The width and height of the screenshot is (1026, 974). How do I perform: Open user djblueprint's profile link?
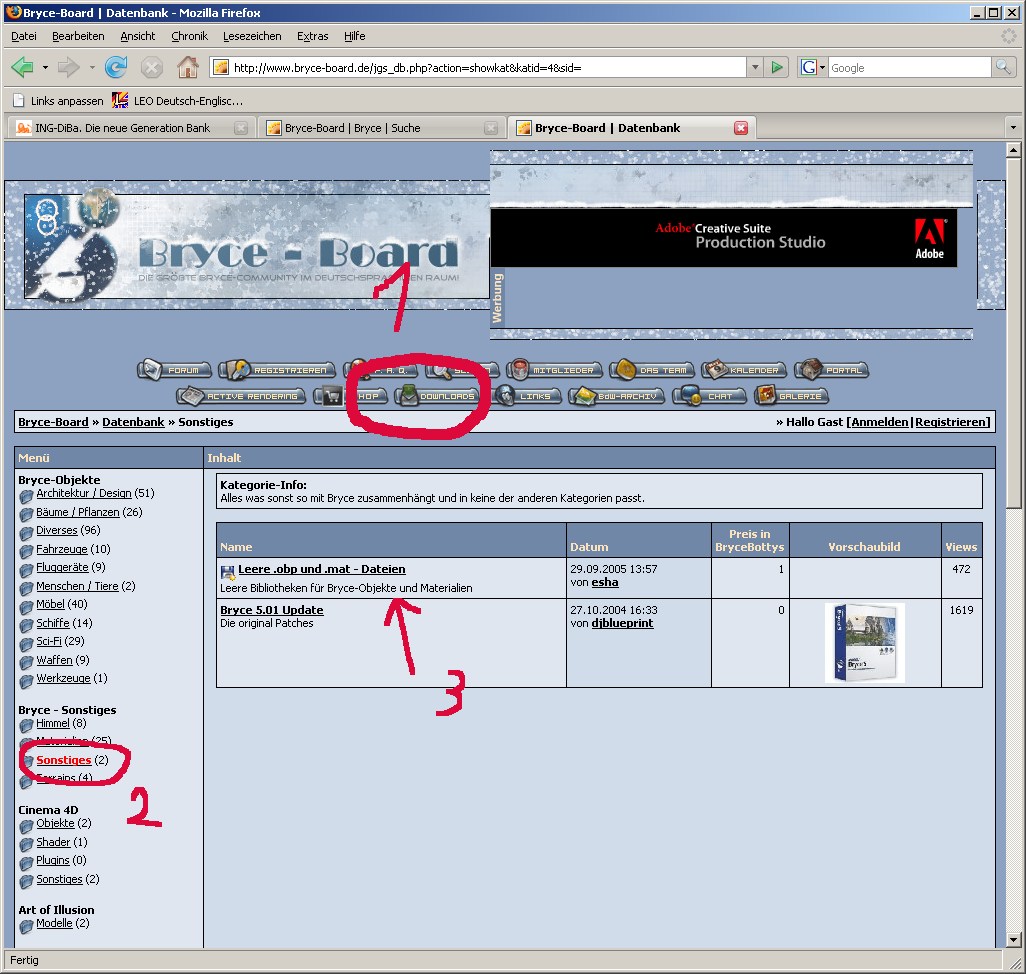622,623
